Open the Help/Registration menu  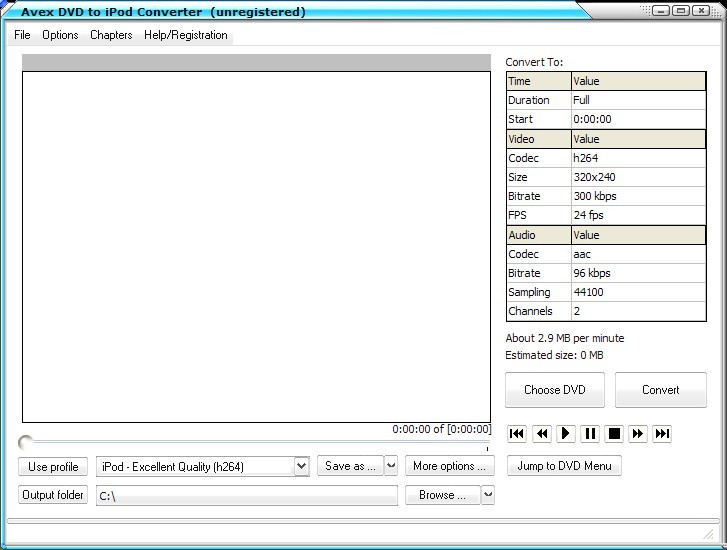tap(185, 35)
